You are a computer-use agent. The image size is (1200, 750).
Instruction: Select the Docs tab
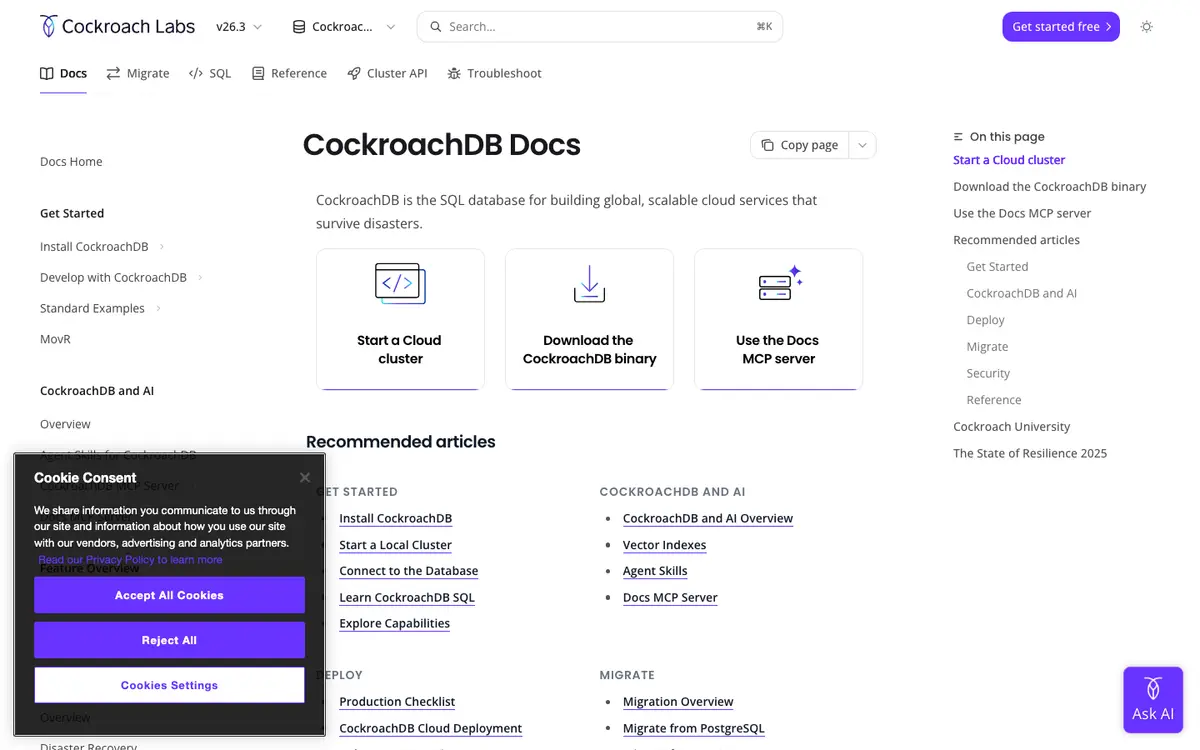click(63, 73)
